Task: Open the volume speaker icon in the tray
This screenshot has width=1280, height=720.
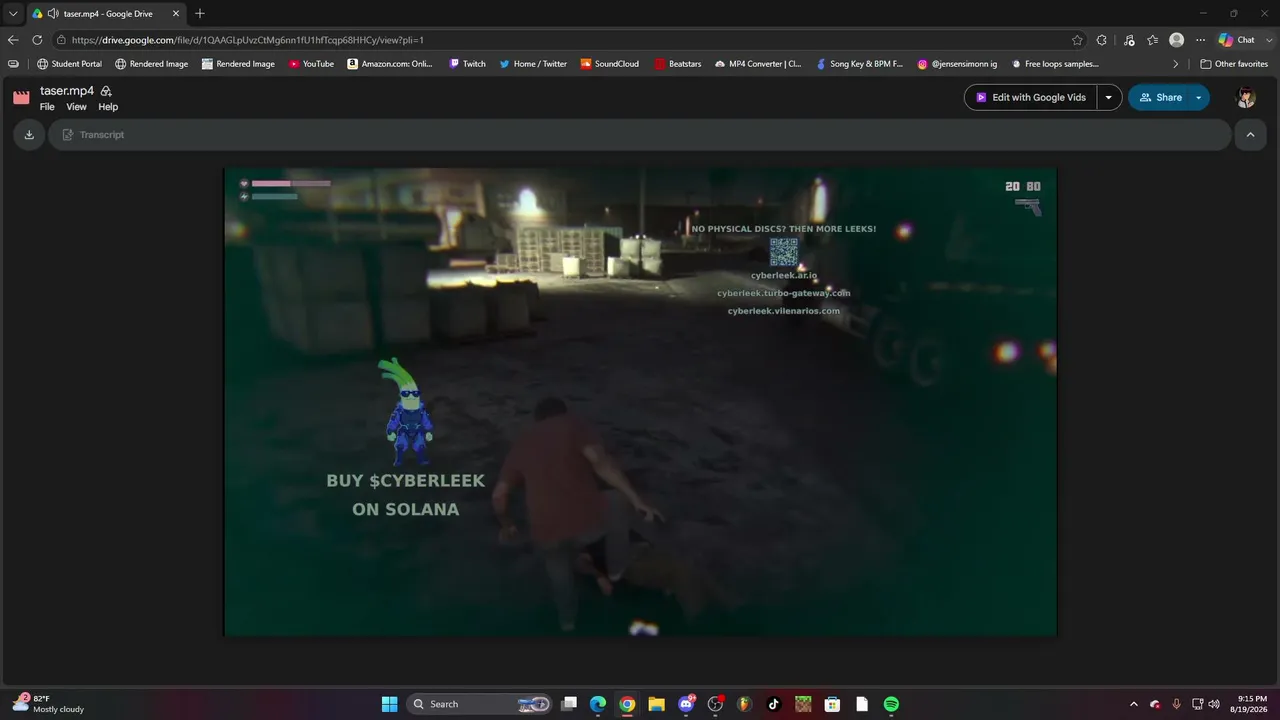Action: (1214, 704)
